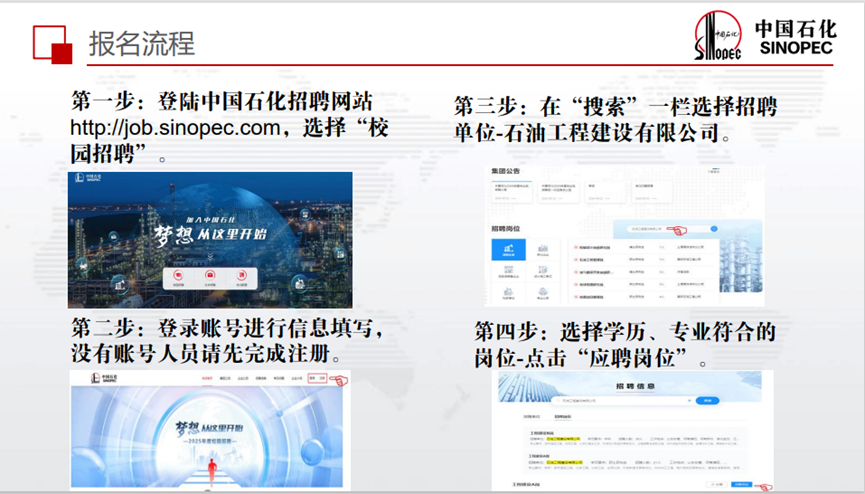865x494 pixels.
Task: Open the dropdown arrow in 招聘信息 search bar
Action: [690, 400]
